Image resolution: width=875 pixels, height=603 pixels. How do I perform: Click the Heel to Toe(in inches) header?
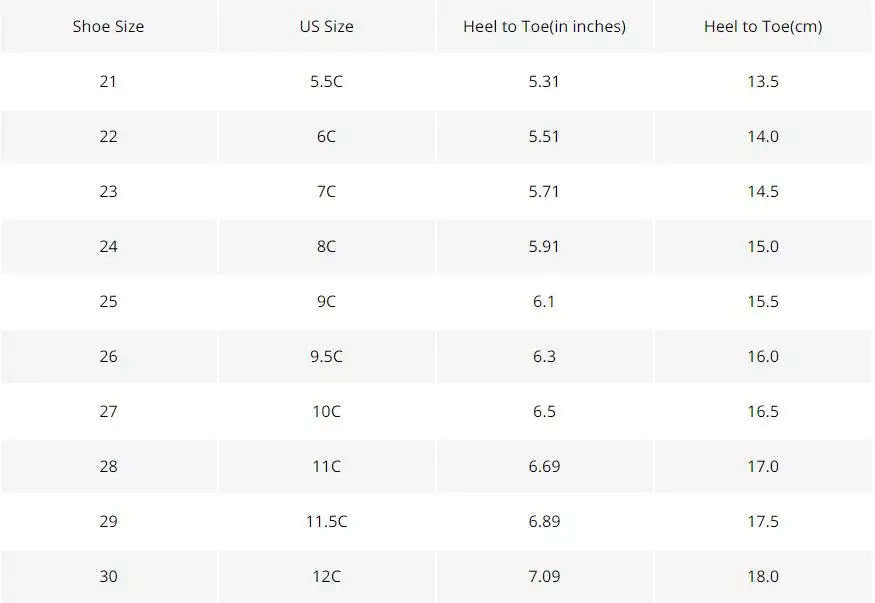point(545,26)
